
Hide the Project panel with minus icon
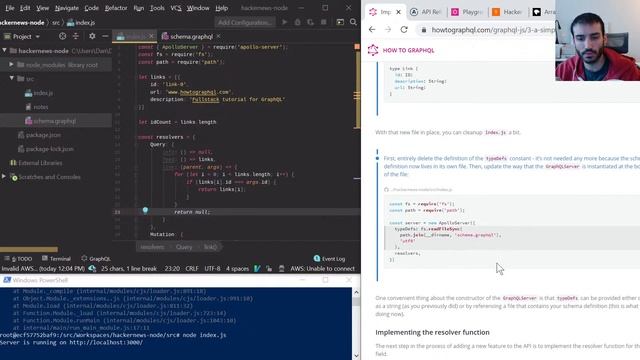pos(105,36)
